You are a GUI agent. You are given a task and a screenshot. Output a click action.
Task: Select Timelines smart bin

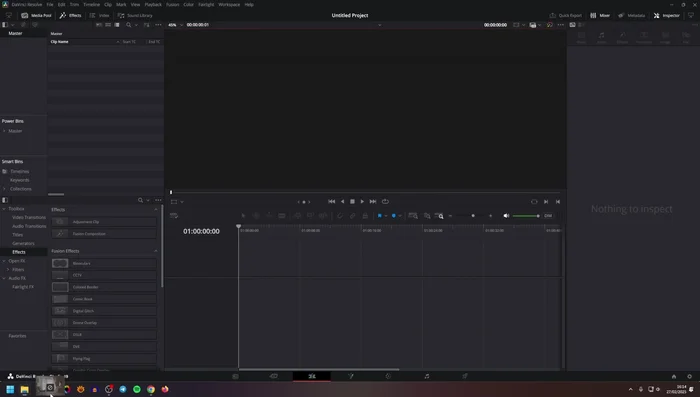coord(20,171)
